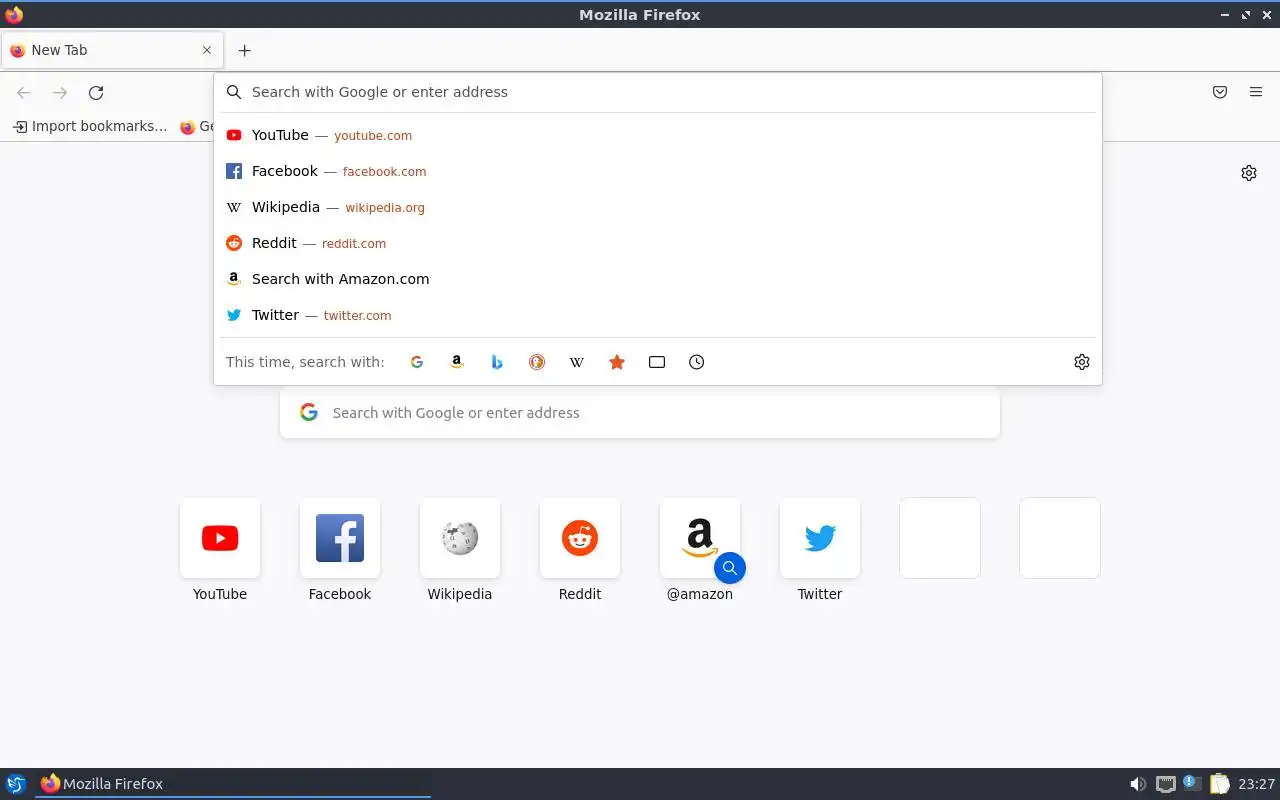Image resolution: width=1280 pixels, height=800 pixels.
Task: Select Twitter suggestion in address dropdown
Action: 658,315
